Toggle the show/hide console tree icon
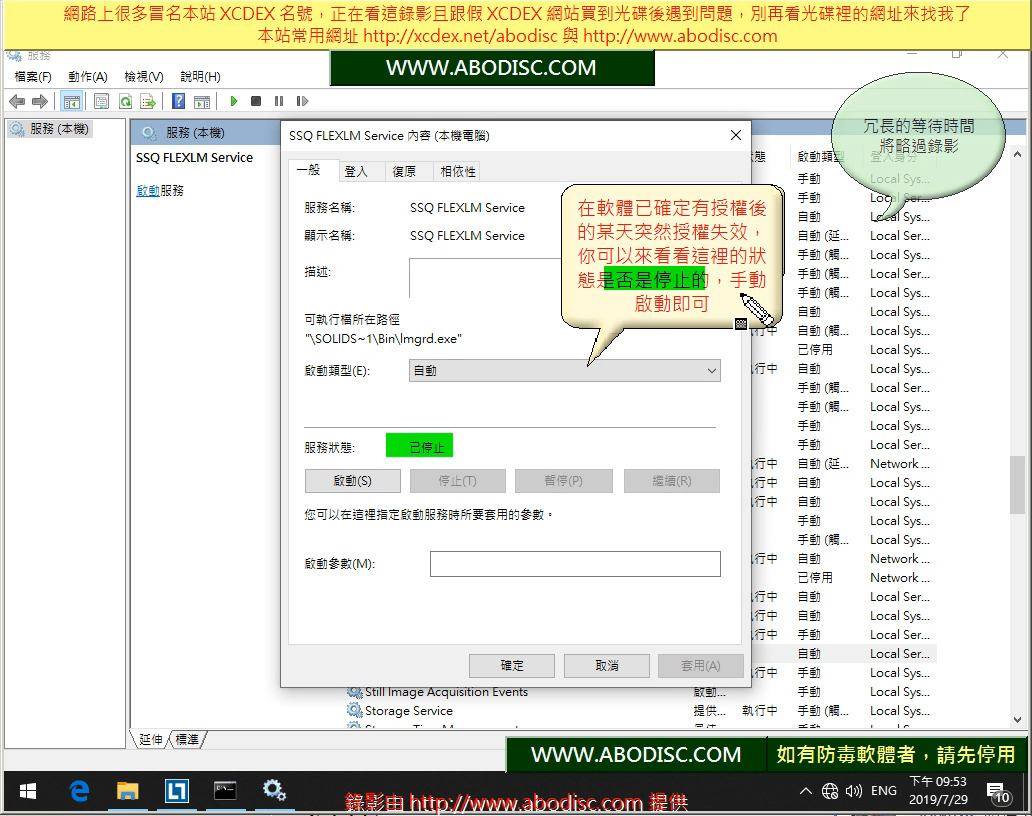The width and height of the screenshot is (1032, 816). [x=72, y=101]
